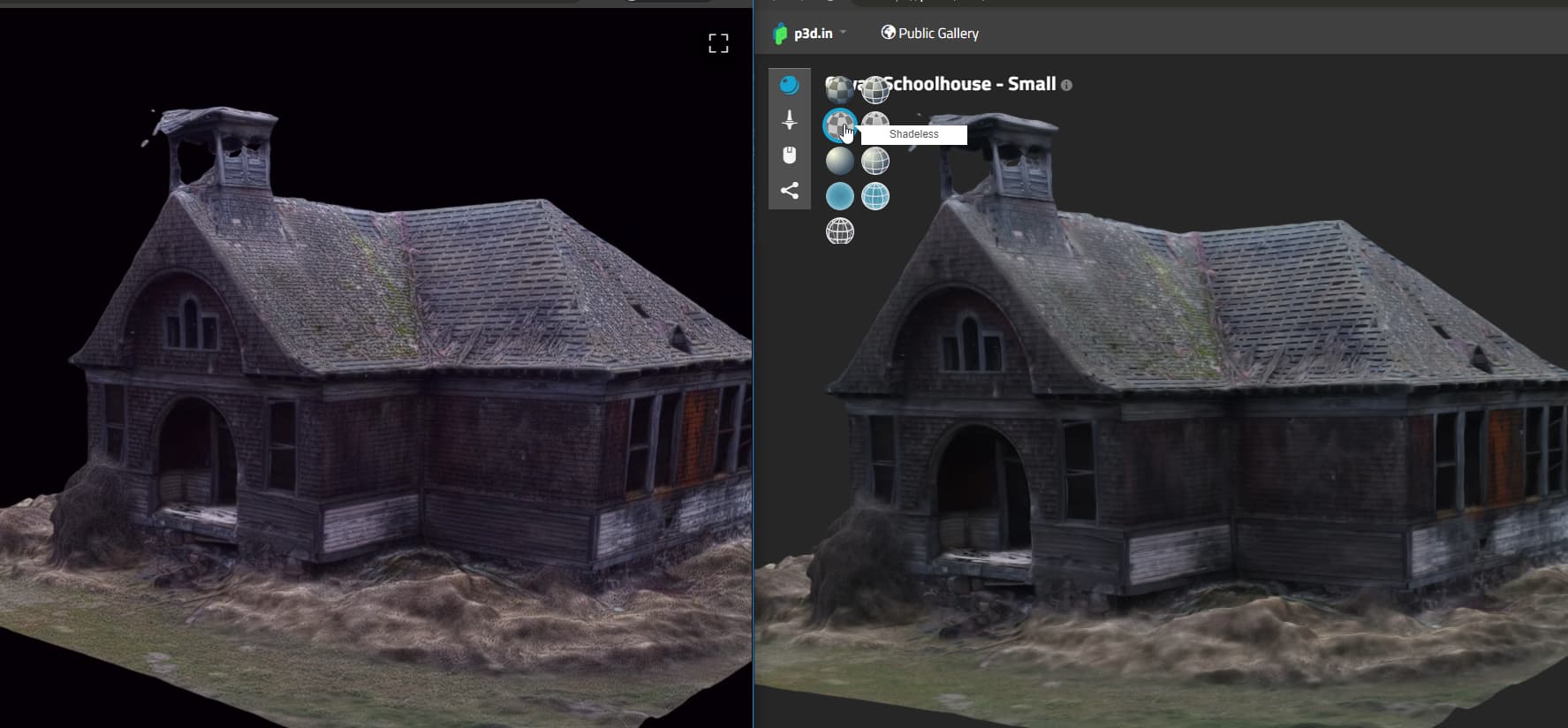Click the share icon in sidebar
Screen dimensions: 1568x728
tap(789, 191)
